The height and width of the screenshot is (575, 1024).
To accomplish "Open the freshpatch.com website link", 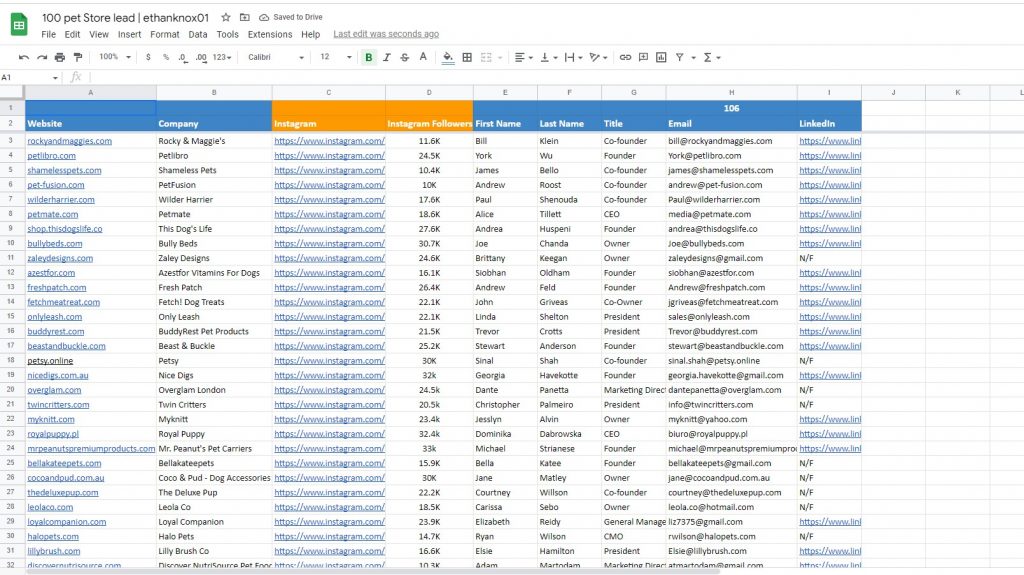I will click(57, 288).
